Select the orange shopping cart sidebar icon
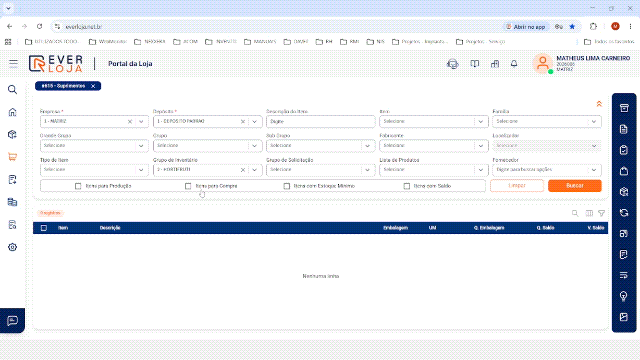This screenshot has width=640, height=360. point(12,157)
